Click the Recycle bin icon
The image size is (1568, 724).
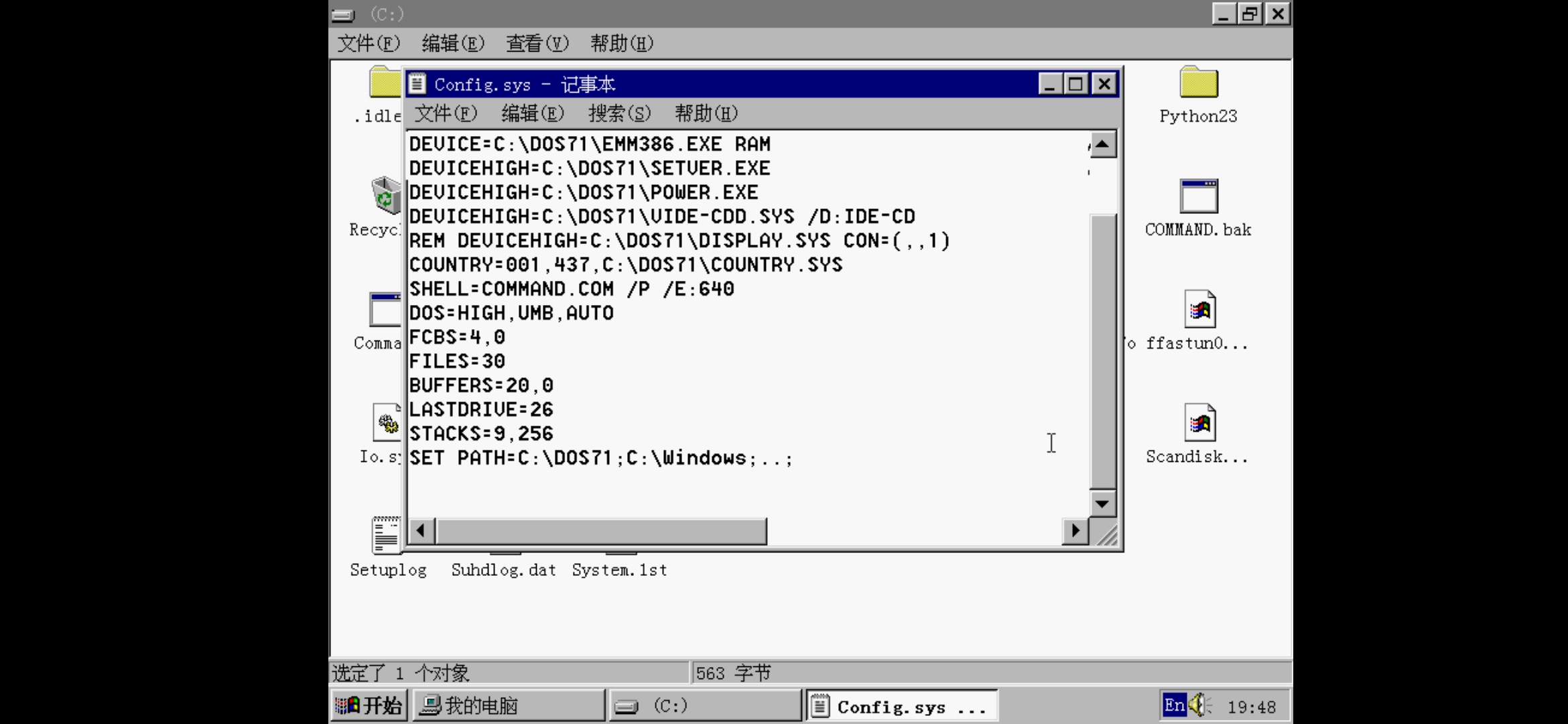point(385,196)
